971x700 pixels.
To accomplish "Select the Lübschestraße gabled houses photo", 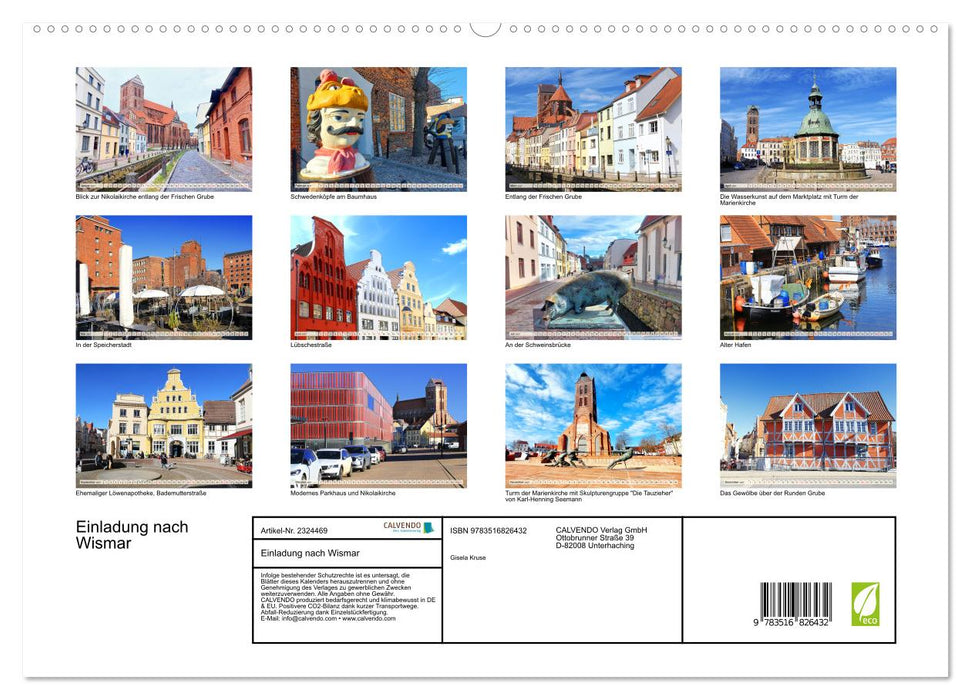I will [x=378, y=277].
